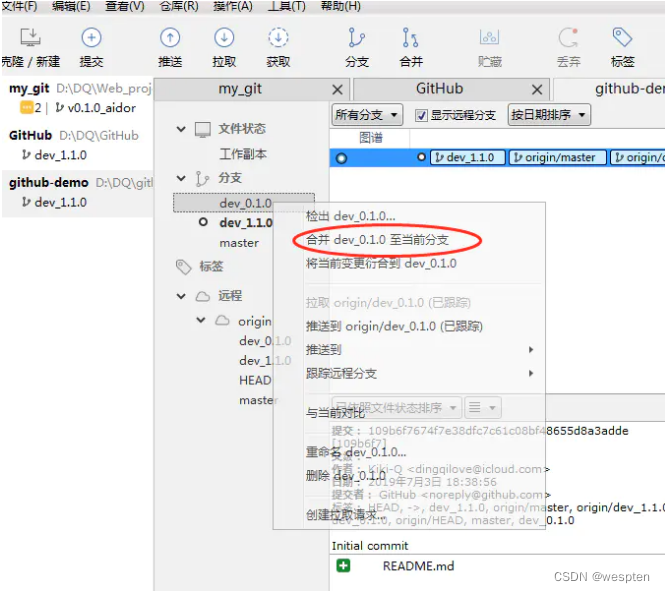Collapse the 分支 section
Image resolution: width=665 pixels, height=593 pixels.
[181, 178]
